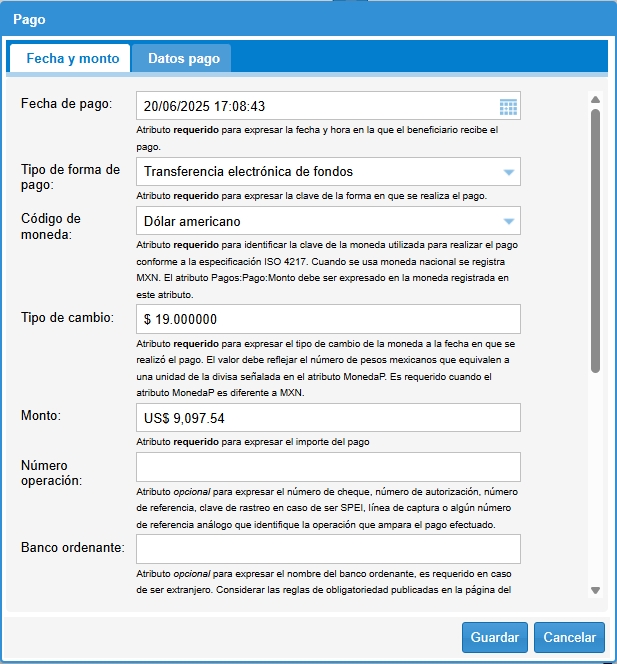Expand the Tipo de forma de pago dropdown arrow

[508, 172]
